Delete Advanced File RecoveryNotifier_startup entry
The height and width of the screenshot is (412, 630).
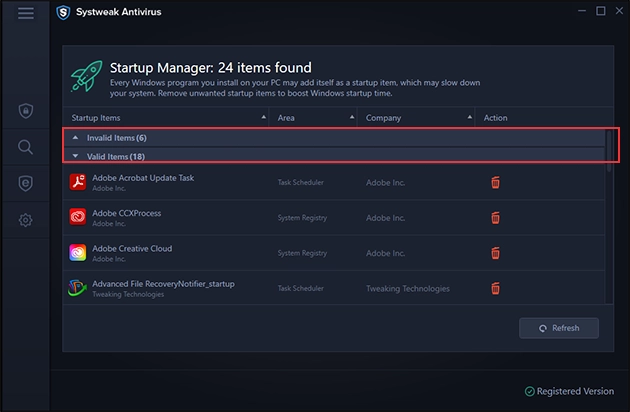click(x=495, y=288)
